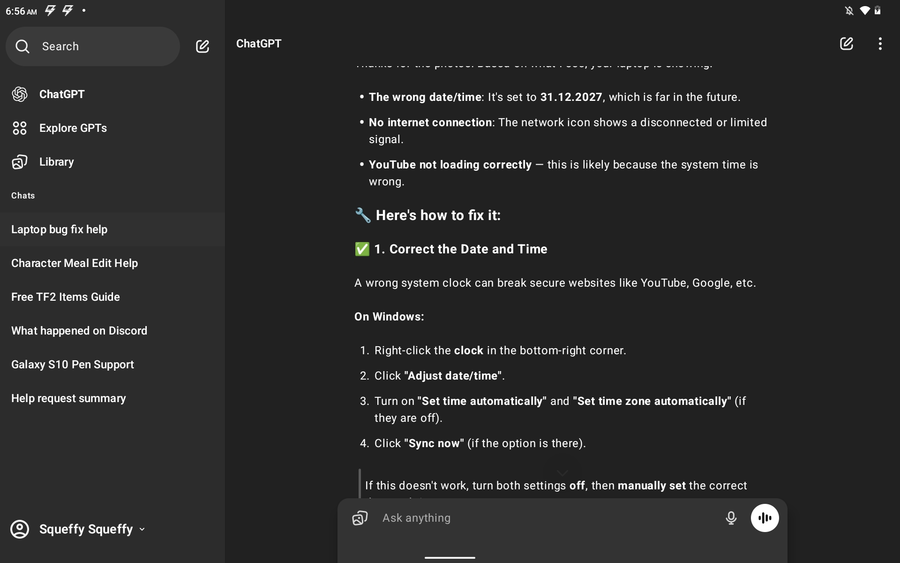
Task: Focus the sidebar Search field
Action: click(x=93, y=46)
